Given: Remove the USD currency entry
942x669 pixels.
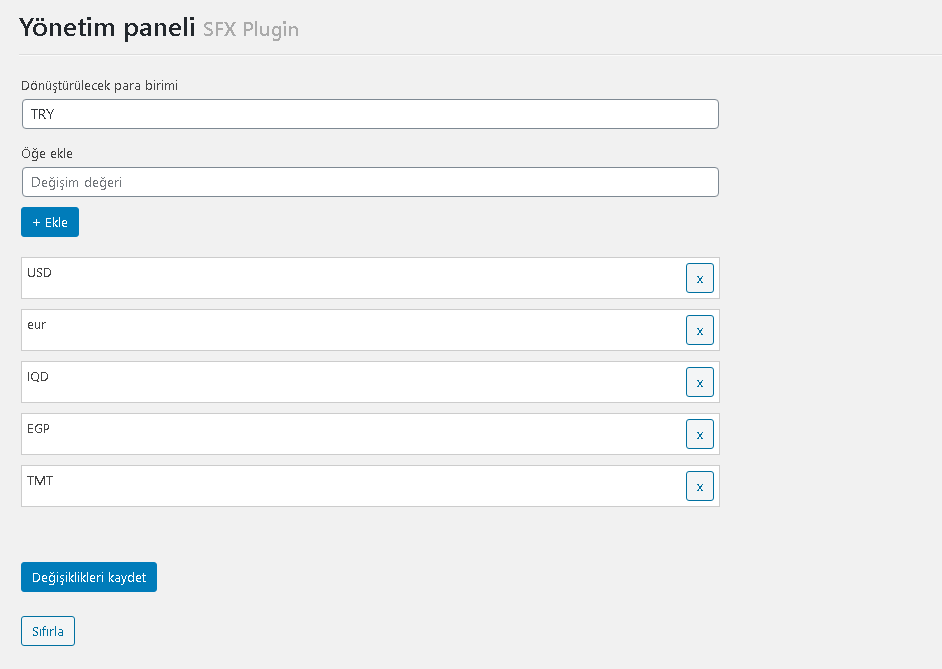Looking at the screenshot, I should click(699, 278).
